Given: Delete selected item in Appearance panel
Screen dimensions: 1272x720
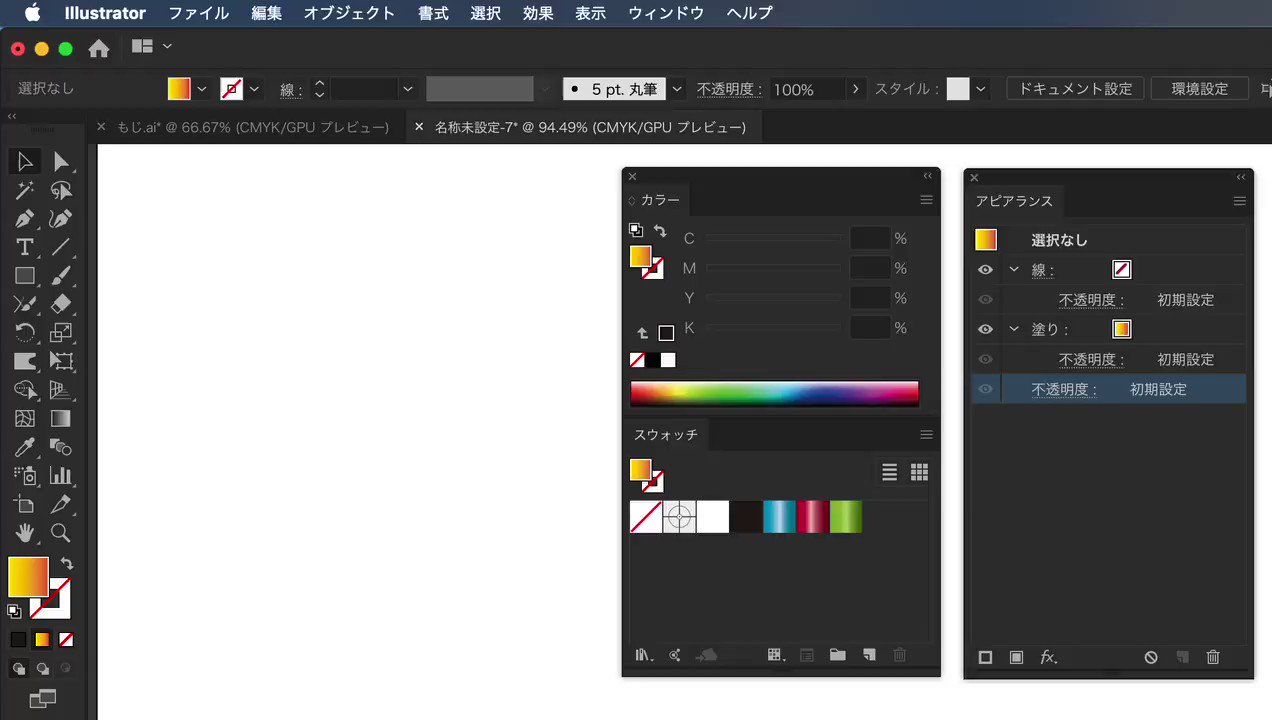Looking at the screenshot, I should (1213, 657).
